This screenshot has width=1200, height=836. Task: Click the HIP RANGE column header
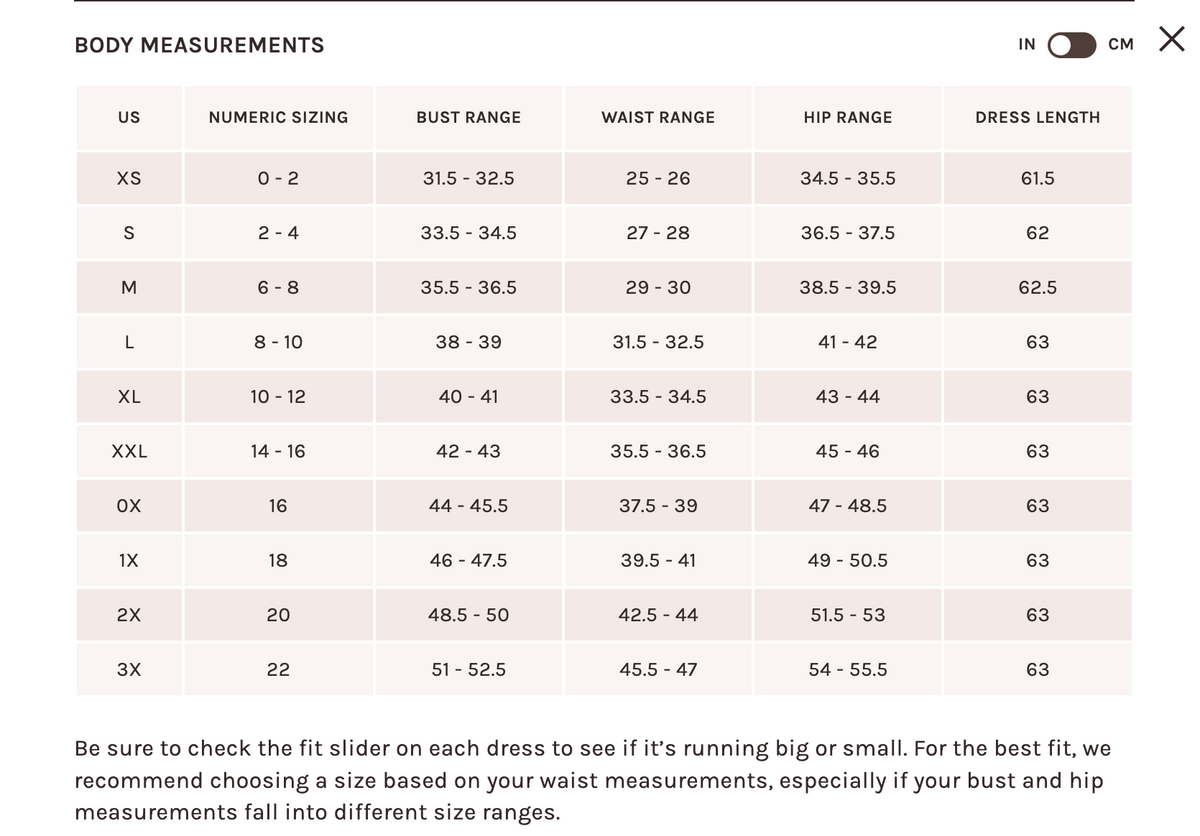(848, 118)
